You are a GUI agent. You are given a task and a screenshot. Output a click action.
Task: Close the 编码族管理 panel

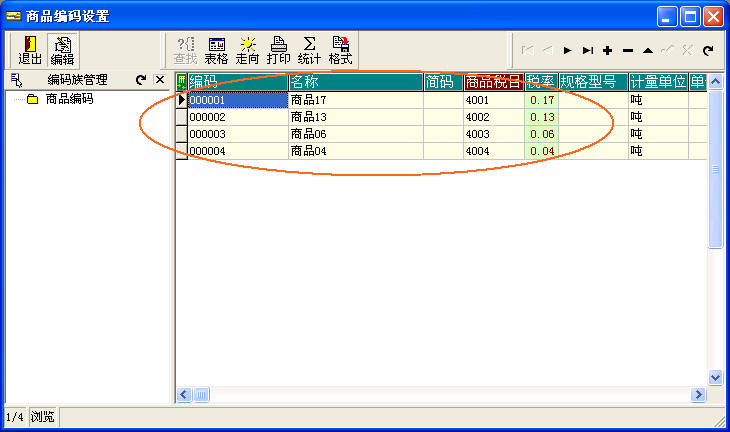pyautogui.click(x=160, y=80)
